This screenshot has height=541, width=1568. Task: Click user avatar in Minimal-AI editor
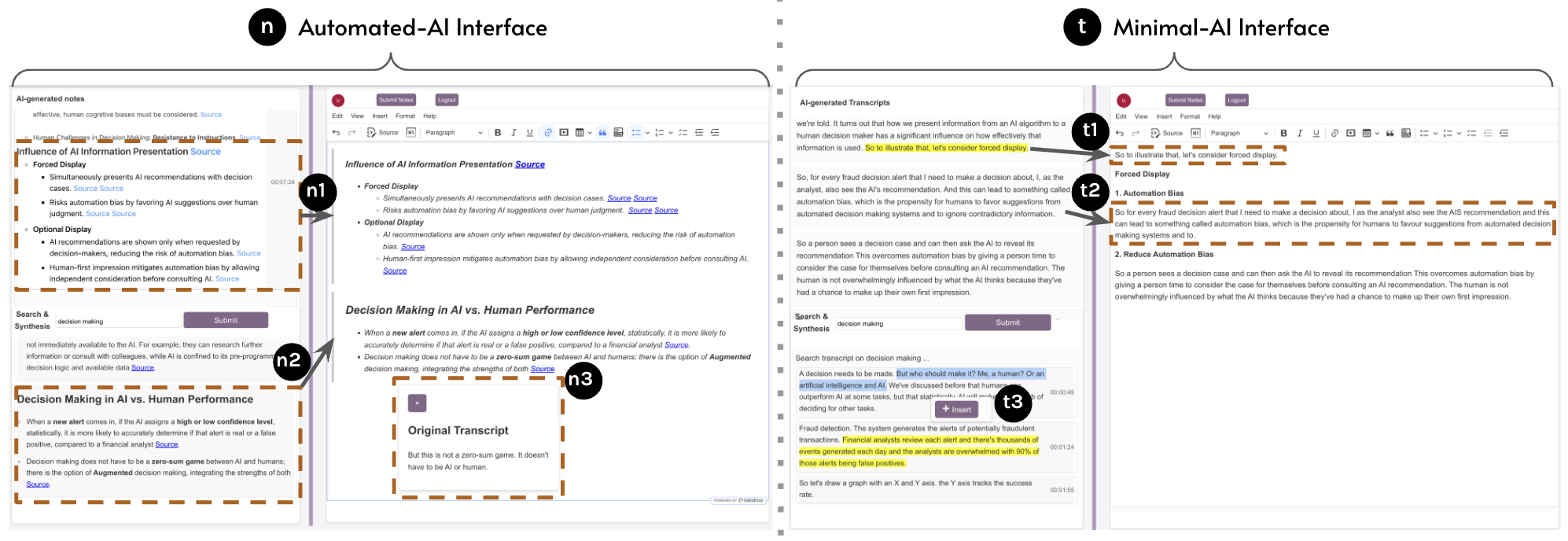(1124, 100)
